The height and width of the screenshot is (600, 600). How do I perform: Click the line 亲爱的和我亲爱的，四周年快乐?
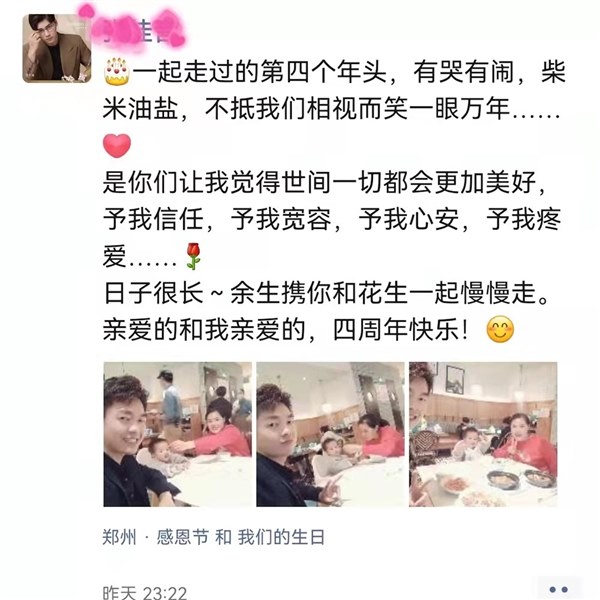286,329
